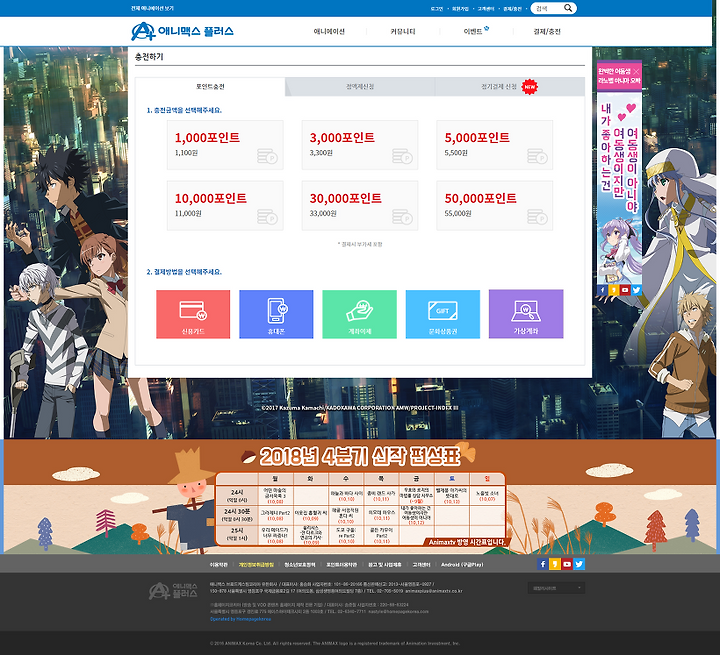Screen dimensions: 720x655
Task: Choose bank transfer payment (계좌이체)
Action: click(x=360, y=314)
